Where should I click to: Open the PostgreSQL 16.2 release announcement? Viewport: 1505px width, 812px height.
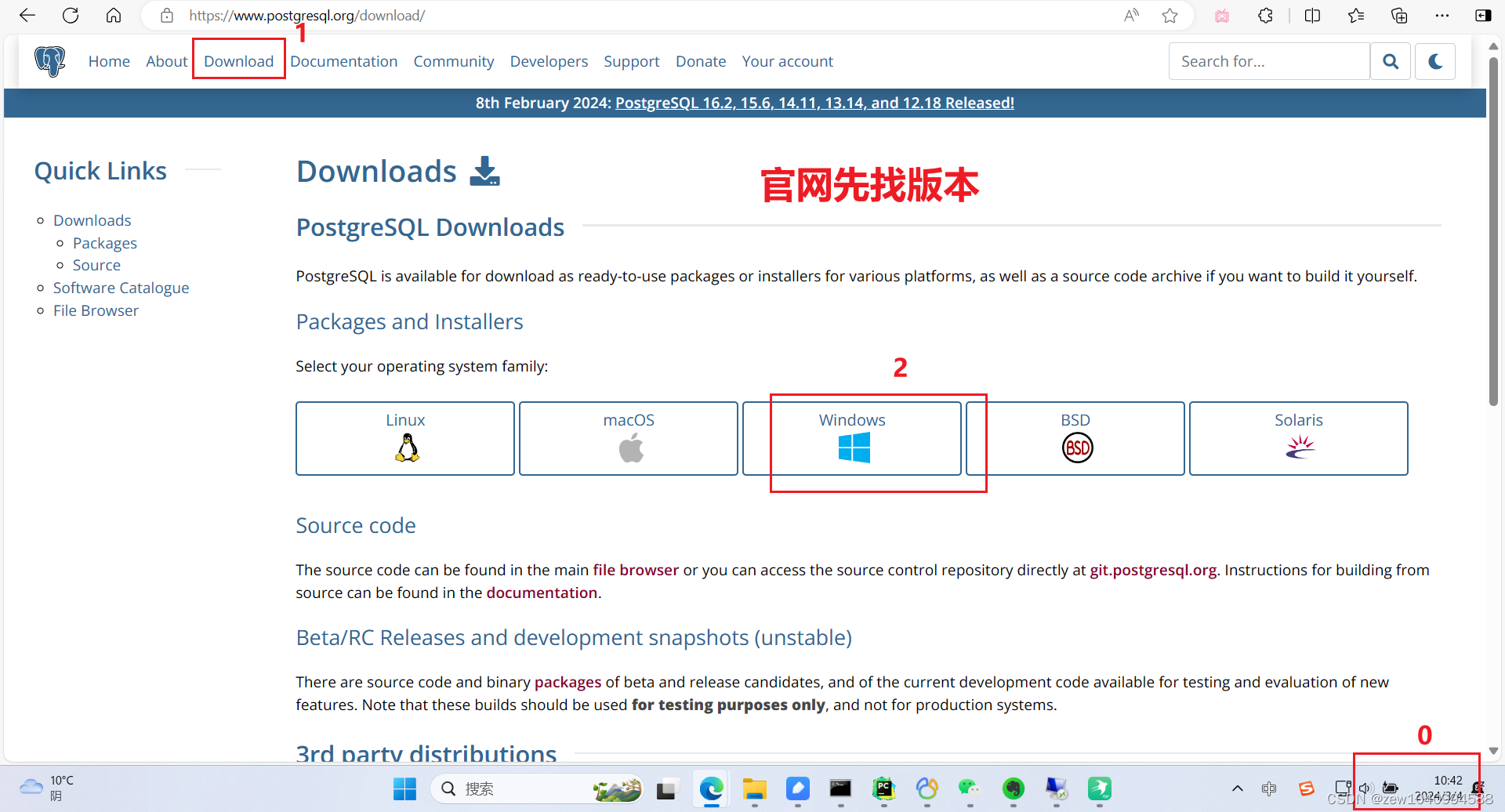(814, 102)
